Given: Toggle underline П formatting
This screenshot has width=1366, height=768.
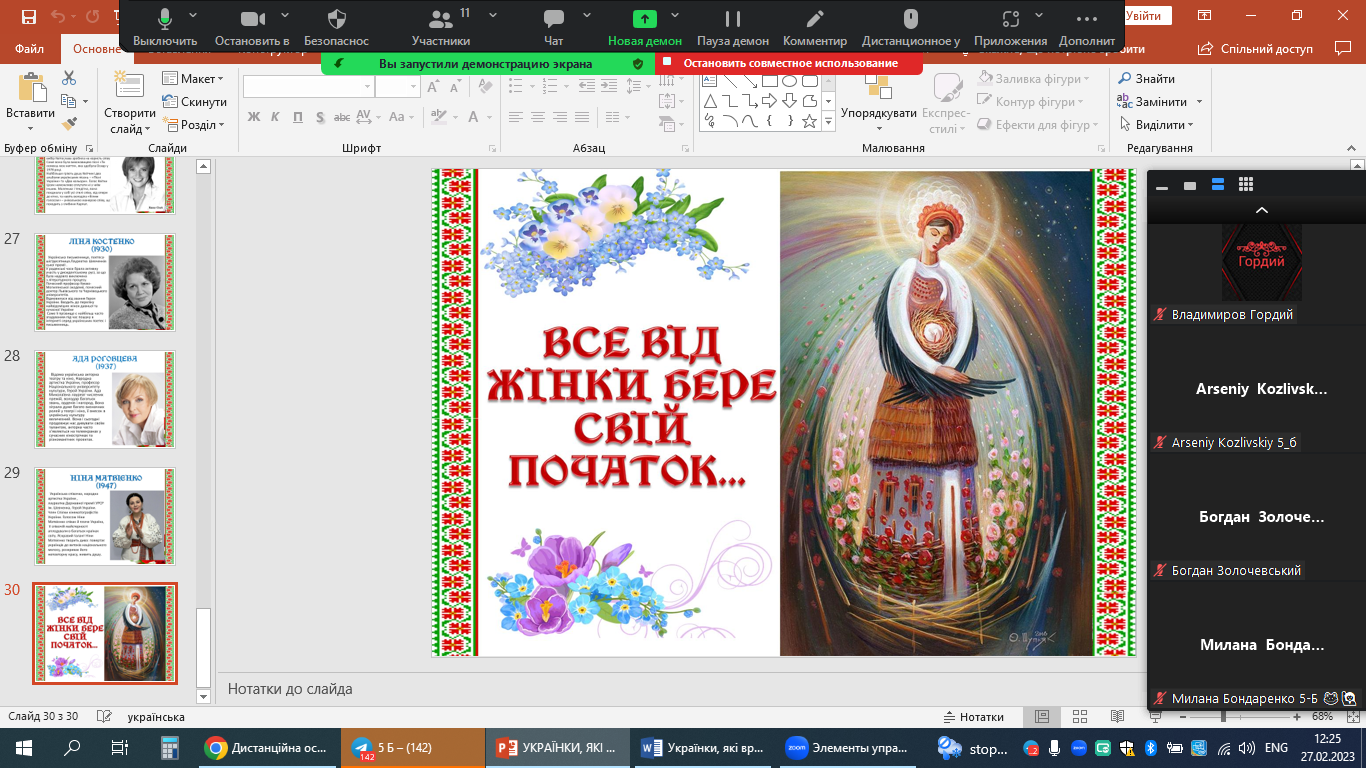Looking at the screenshot, I should click(299, 117).
